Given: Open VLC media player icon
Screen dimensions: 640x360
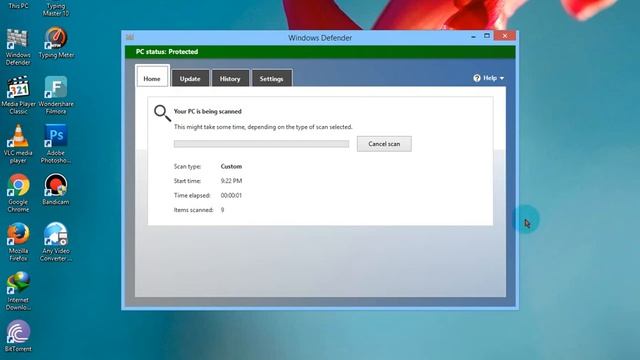Looking at the screenshot, I should 18,144.
